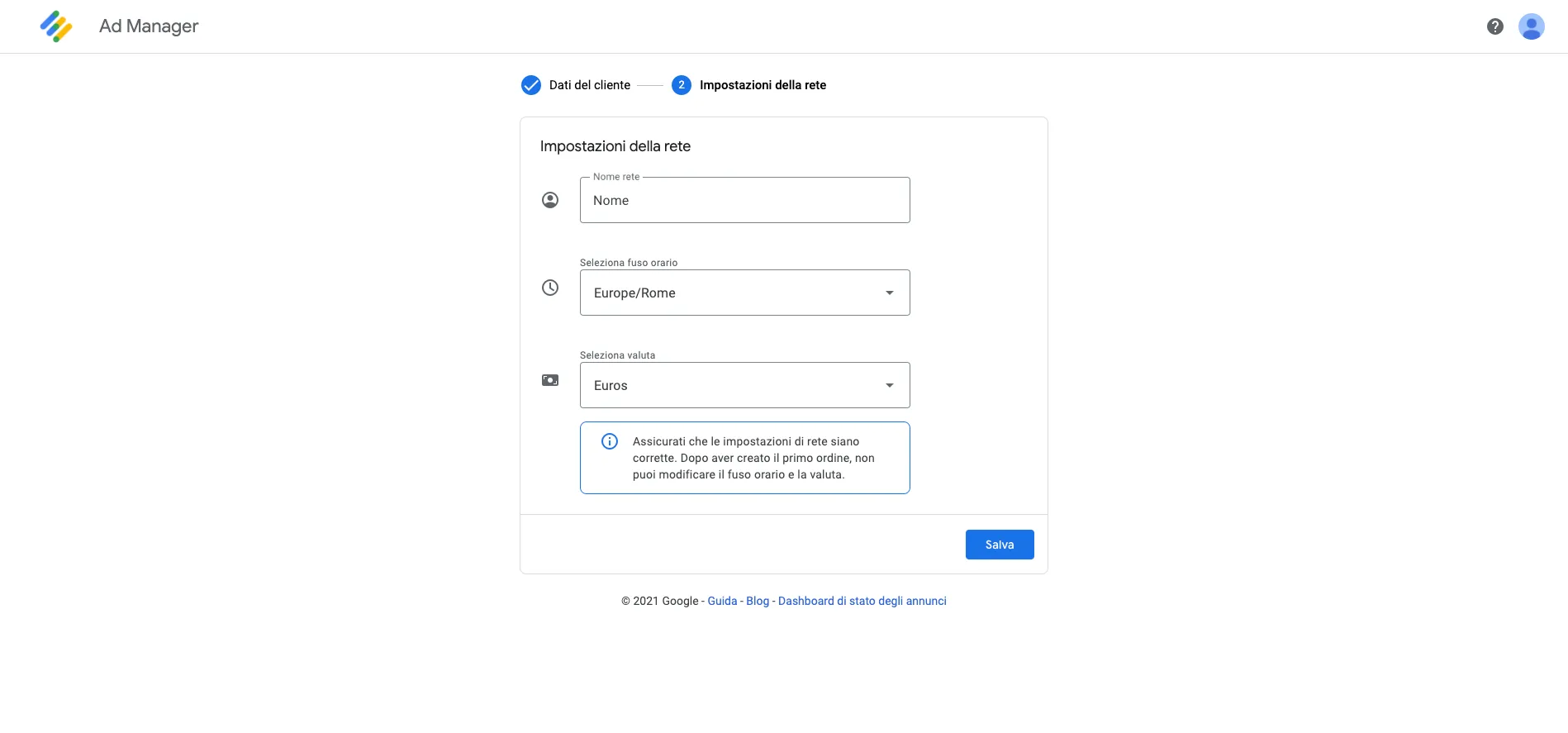
Task: Click the info icon in the notice box
Action: tap(610, 441)
